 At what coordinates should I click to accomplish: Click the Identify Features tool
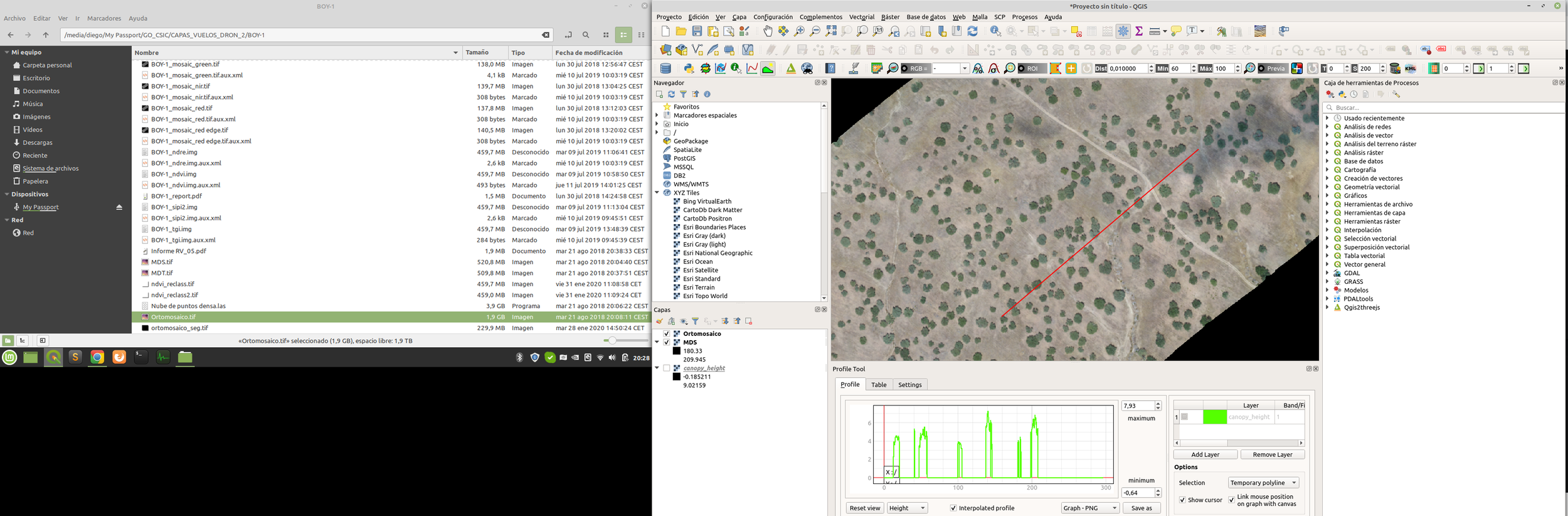tap(995, 31)
